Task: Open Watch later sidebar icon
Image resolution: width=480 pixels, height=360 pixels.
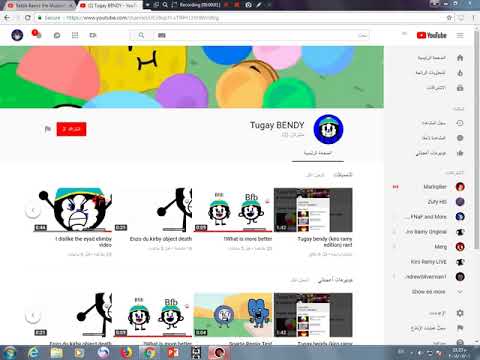Action: point(460,138)
